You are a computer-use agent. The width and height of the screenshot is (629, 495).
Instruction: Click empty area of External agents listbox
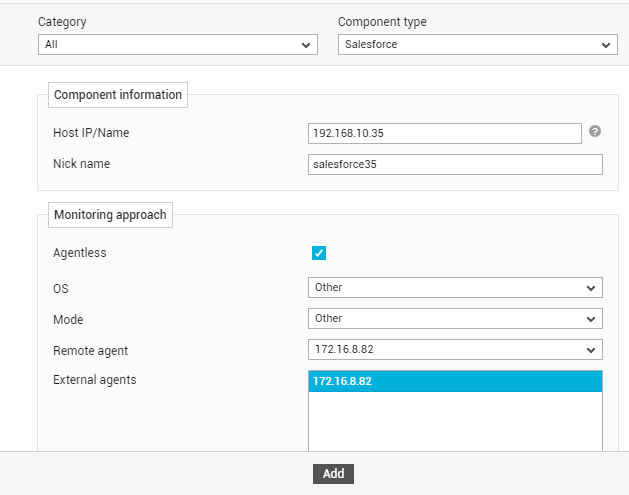pos(455,421)
